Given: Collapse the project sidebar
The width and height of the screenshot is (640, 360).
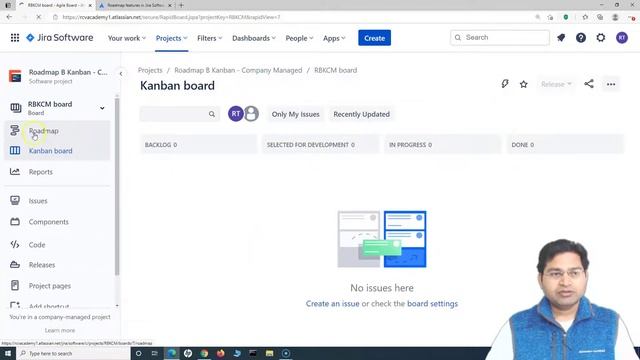Looking at the screenshot, I should coord(121,74).
